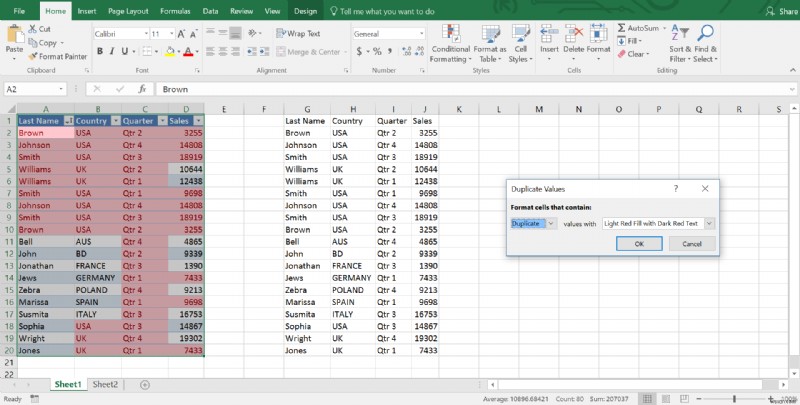Apply Percent Style format
This screenshot has width=800, height=405.
(377, 51)
